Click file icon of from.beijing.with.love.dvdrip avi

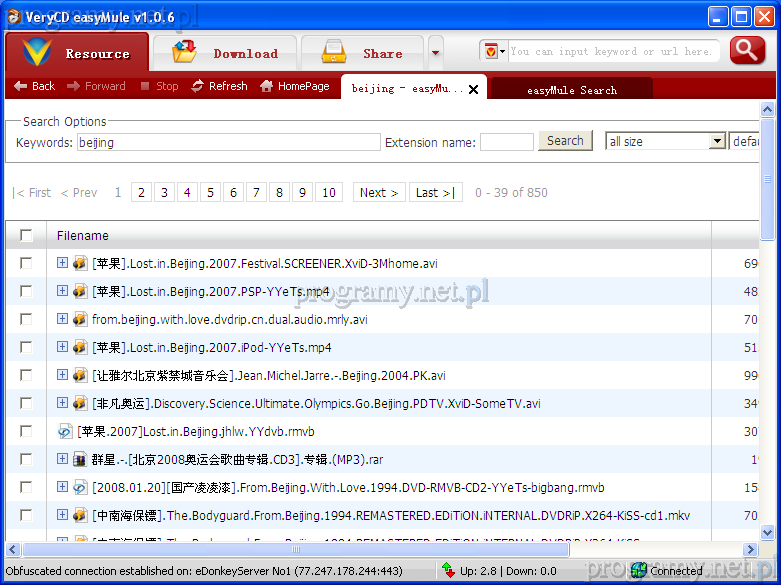point(80,319)
